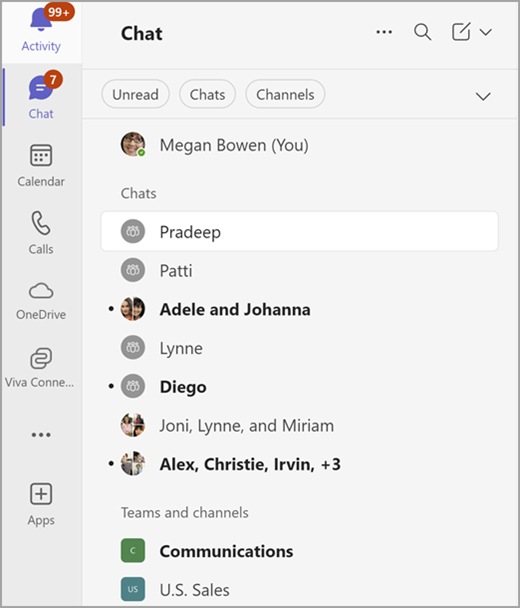Open the Viva Connections icon
The width and height of the screenshot is (520, 608).
tap(41, 358)
